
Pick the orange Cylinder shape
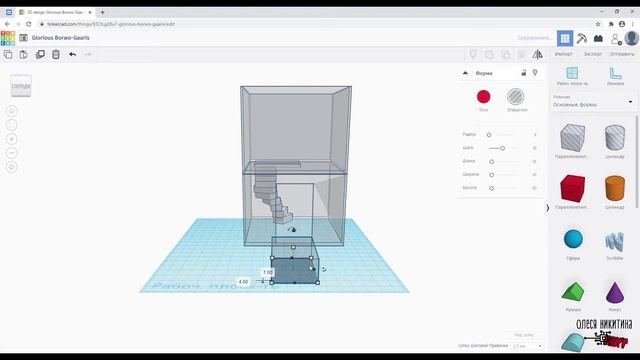coord(615,189)
